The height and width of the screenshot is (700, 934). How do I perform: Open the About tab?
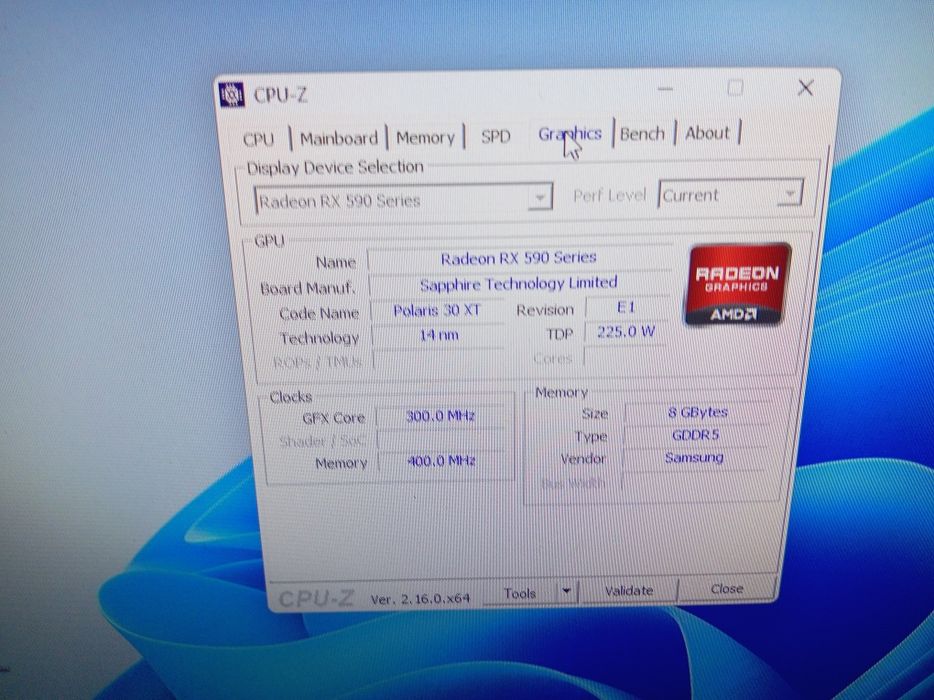(x=707, y=133)
